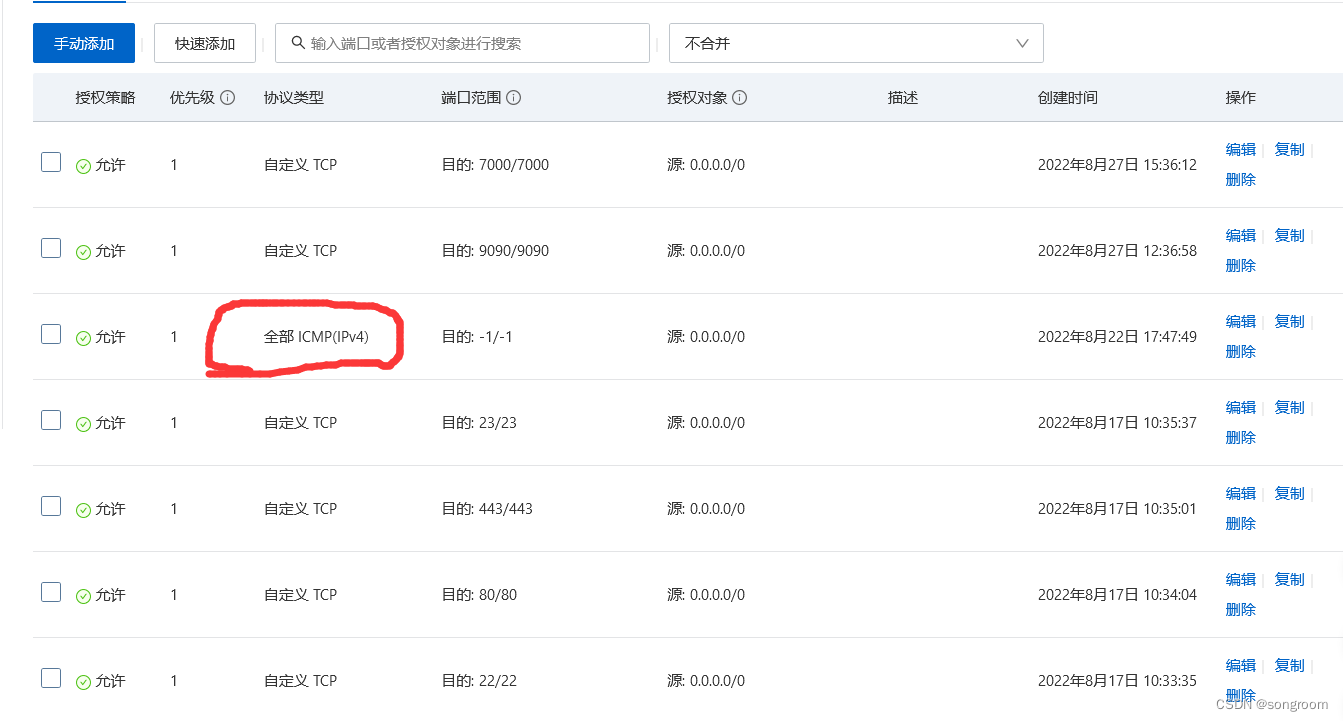Copy the 22/22 rule
Viewport: 1343px width, 721px height.
coord(1290,666)
